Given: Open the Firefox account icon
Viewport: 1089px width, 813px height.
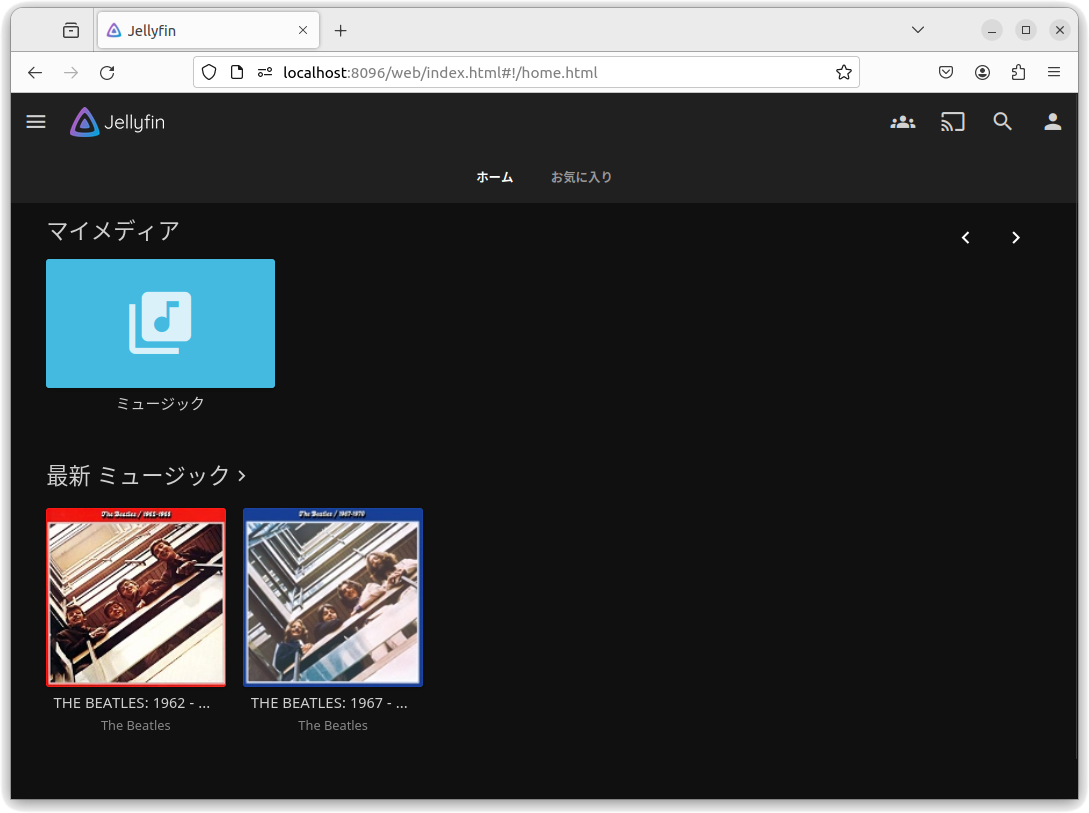Looking at the screenshot, I should [x=982, y=72].
